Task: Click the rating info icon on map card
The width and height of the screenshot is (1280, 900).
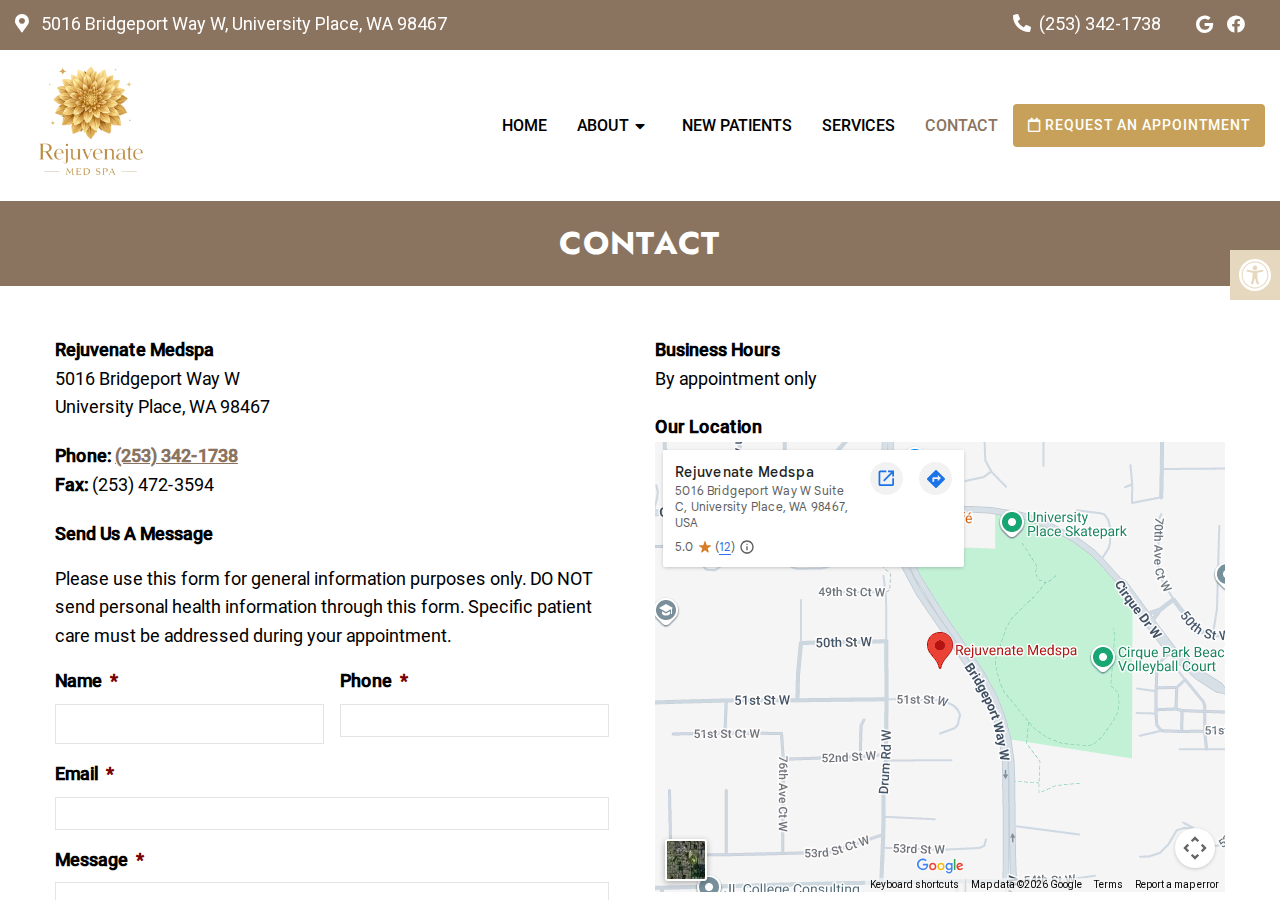Action: [747, 547]
